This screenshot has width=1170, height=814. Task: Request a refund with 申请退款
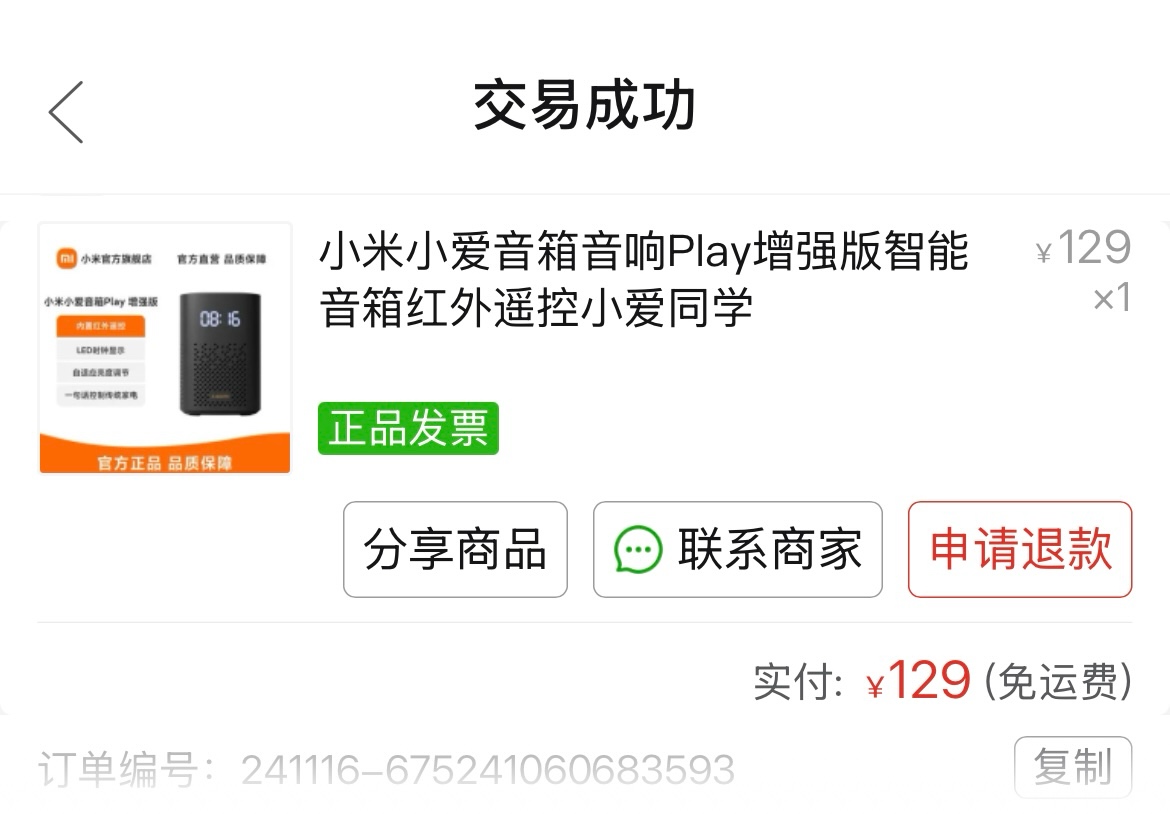pyautogui.click(x=1020, y=549)
